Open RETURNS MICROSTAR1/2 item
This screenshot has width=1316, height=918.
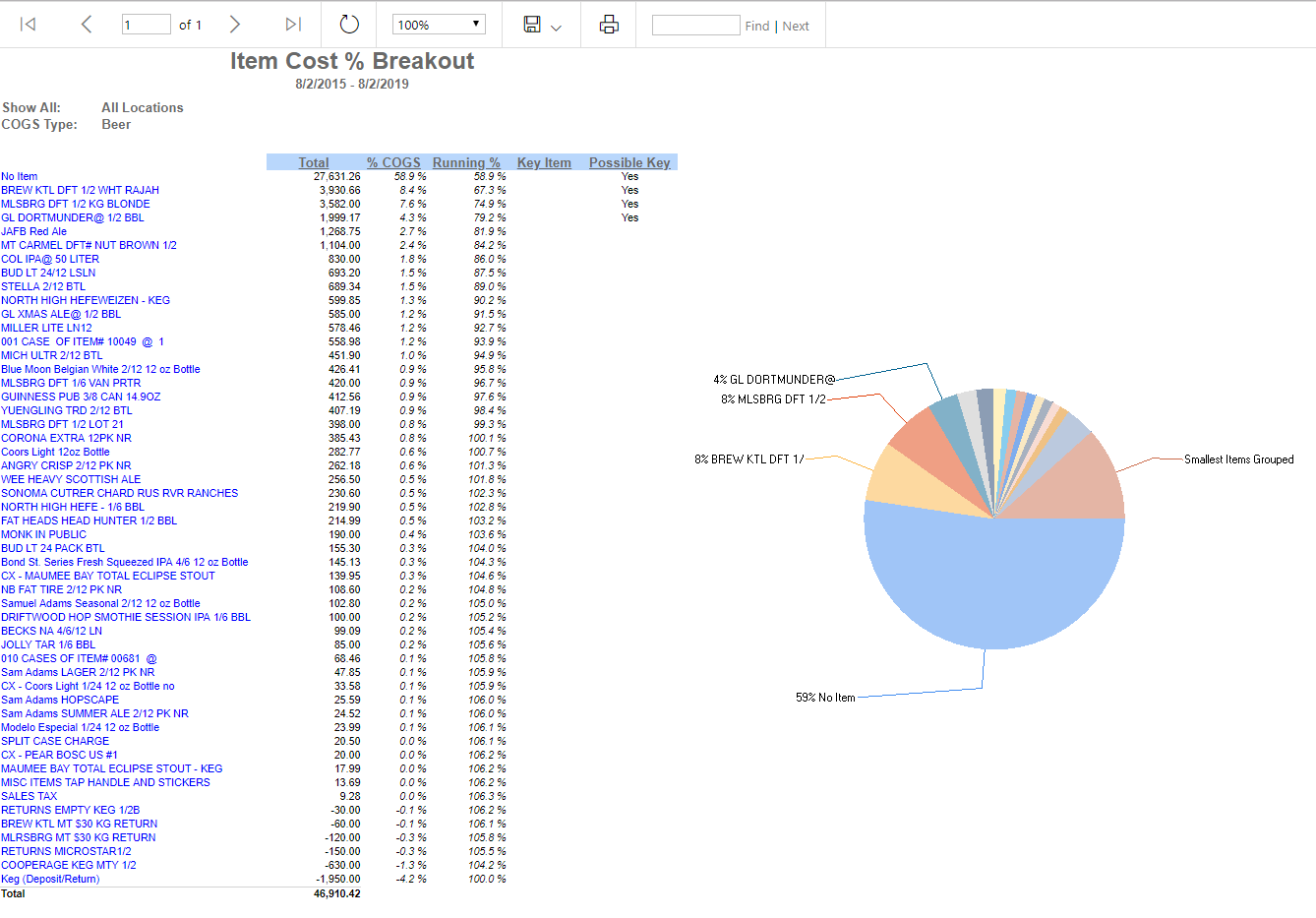tap(66, 852)
